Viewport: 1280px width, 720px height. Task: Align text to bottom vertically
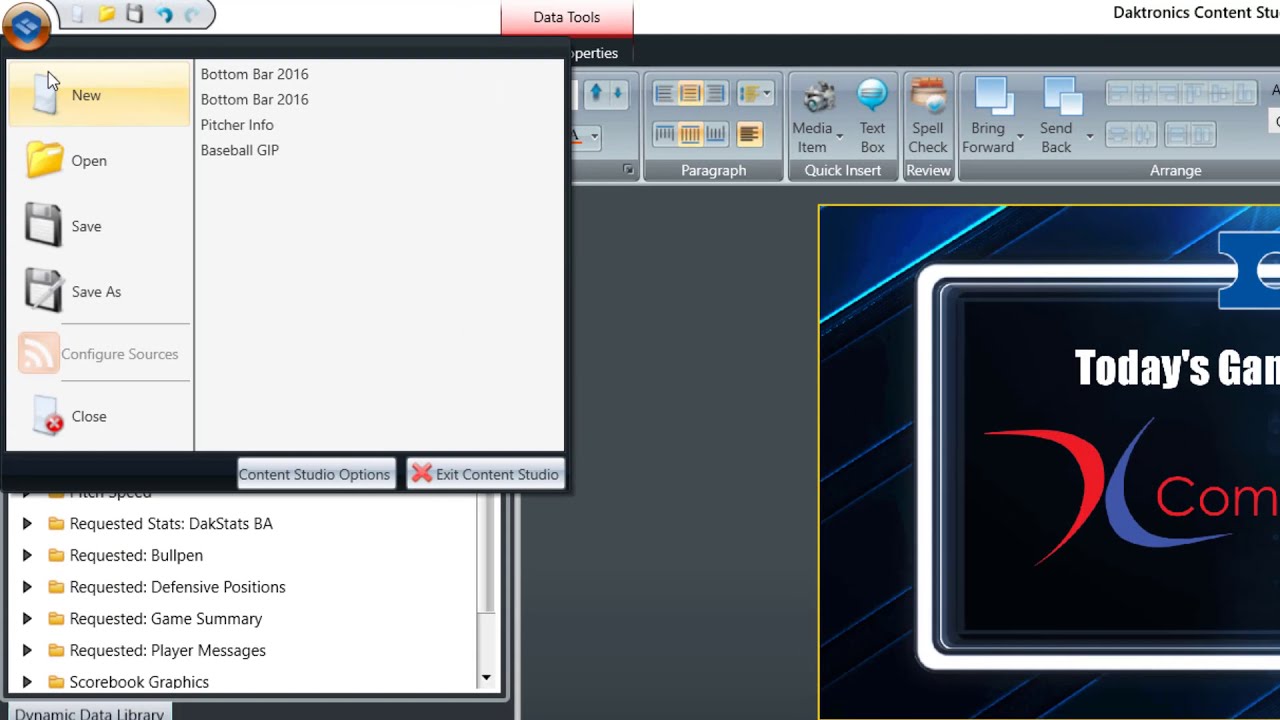coord(715,133)
